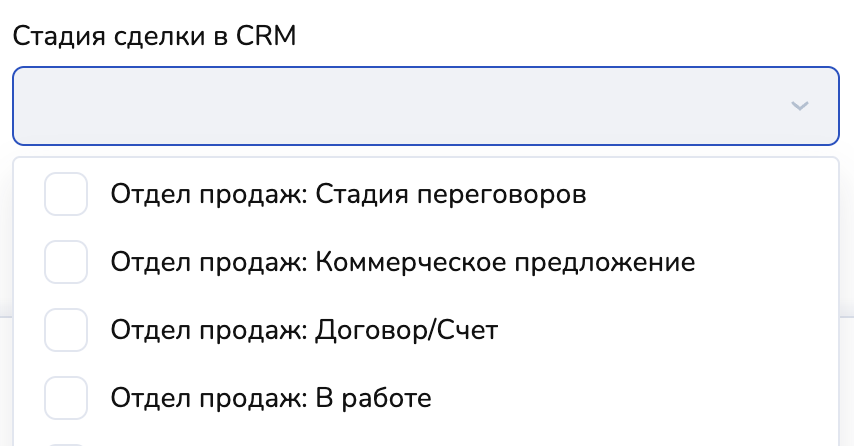The image size is (854, 446).
Task: Select option text "Отдел продаж: Стадия переговоров"
Action: pyautogui.click(x=348, y=194)
